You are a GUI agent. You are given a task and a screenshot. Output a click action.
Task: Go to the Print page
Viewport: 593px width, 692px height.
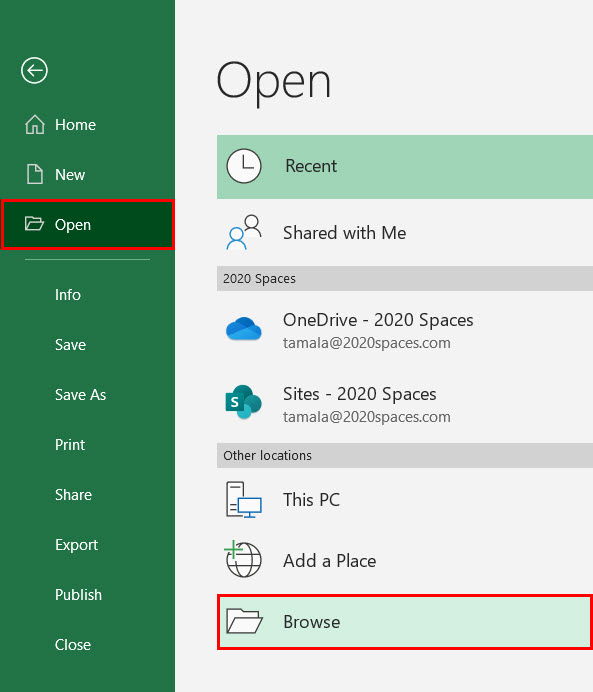pos(70,444)
